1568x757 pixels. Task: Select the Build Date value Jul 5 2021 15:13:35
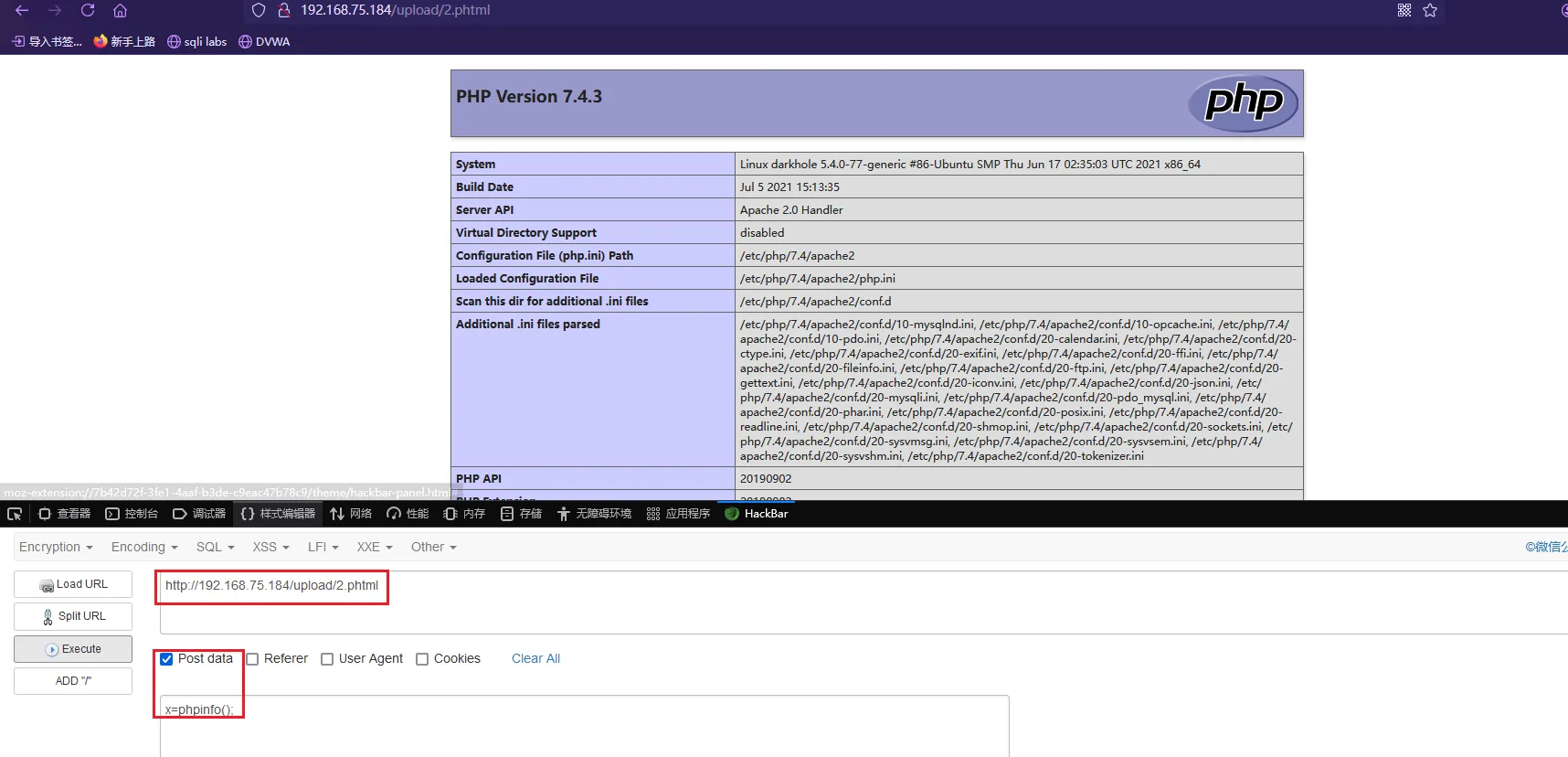[789, 187]
